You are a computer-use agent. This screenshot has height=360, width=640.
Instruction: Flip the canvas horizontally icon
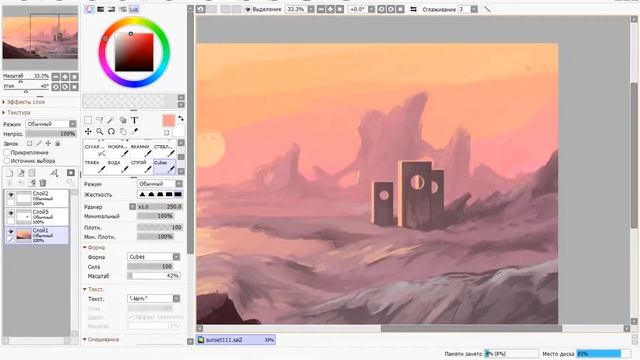pyautogui.click(x=413, y=9)
